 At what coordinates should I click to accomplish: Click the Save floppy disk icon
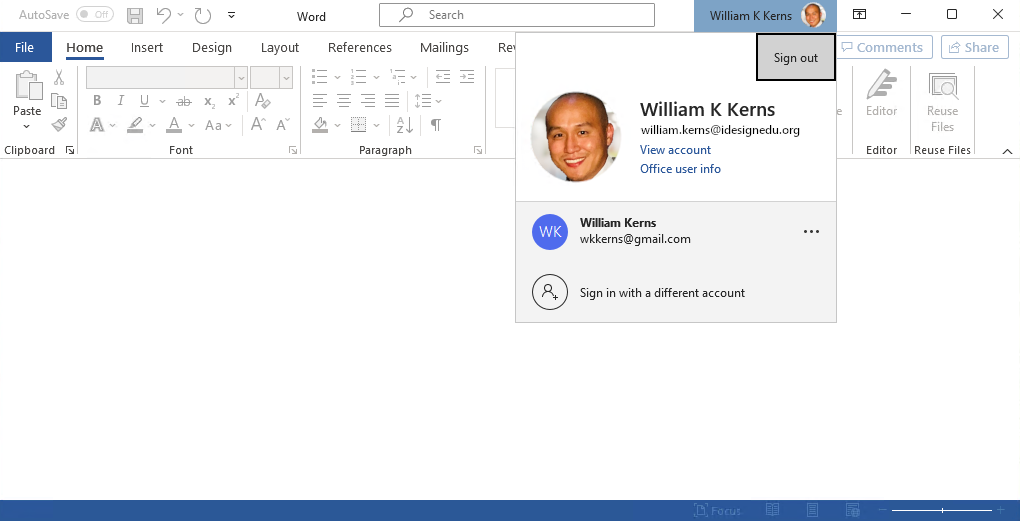[135, 16]
